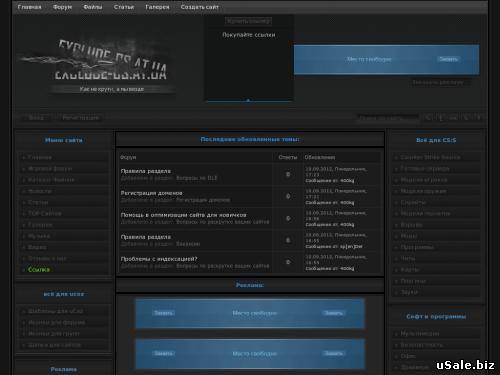Open Мультимедиа in Софт и программы
500x375 pixels.
pos(420,333)
